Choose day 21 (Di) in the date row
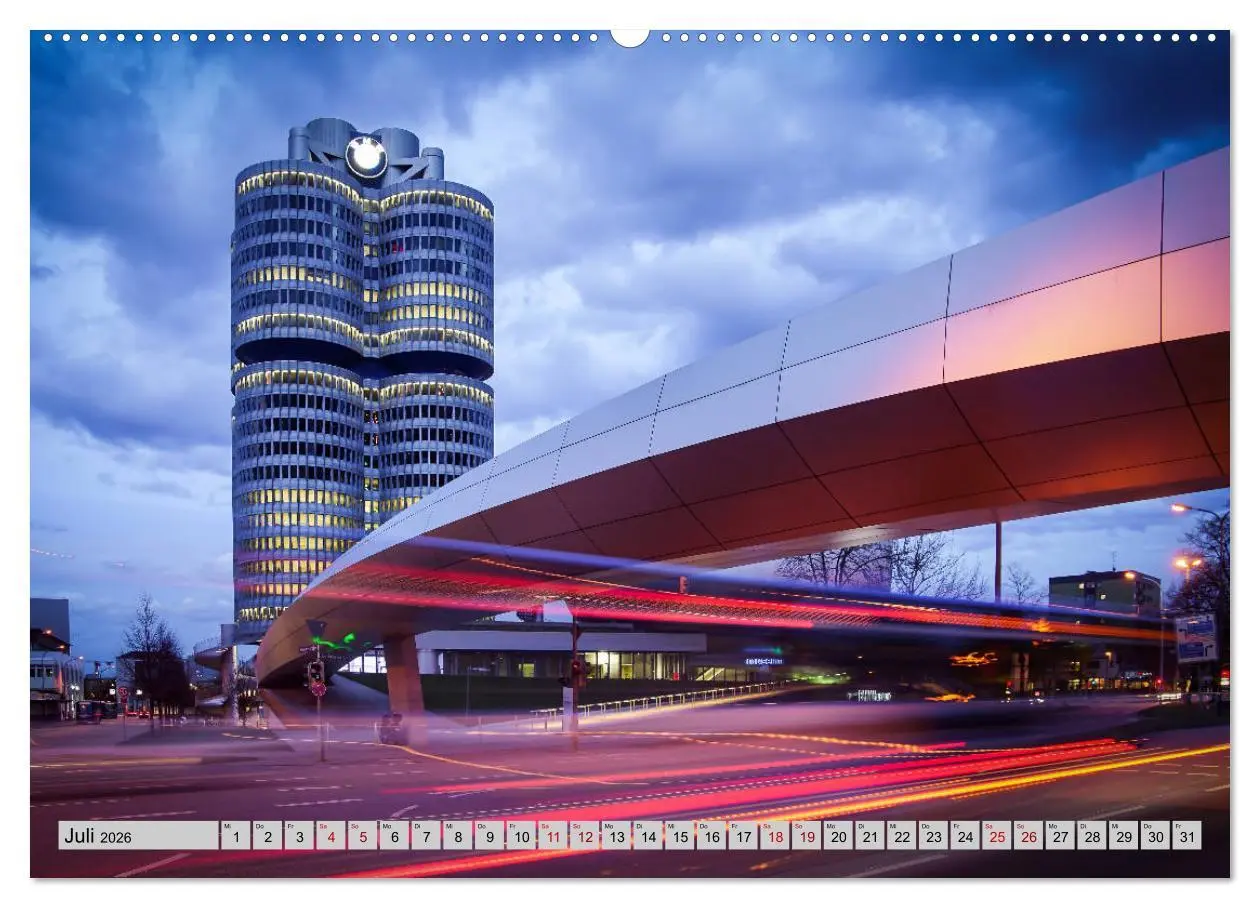This screenshot has height=908, width=1260. tap(870, 836)
